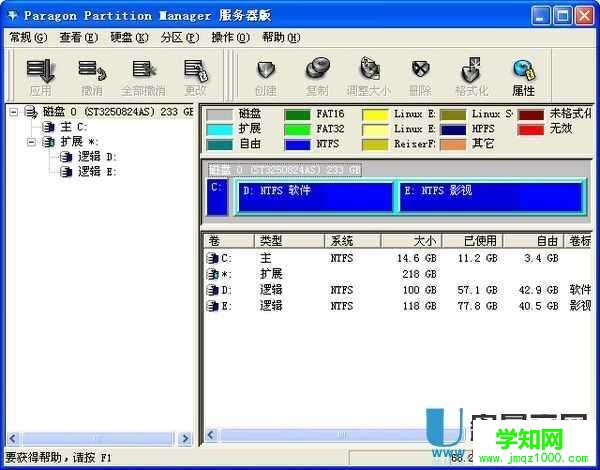
Task: Sort by the 卷 column header
Action: tap(229, 241)
